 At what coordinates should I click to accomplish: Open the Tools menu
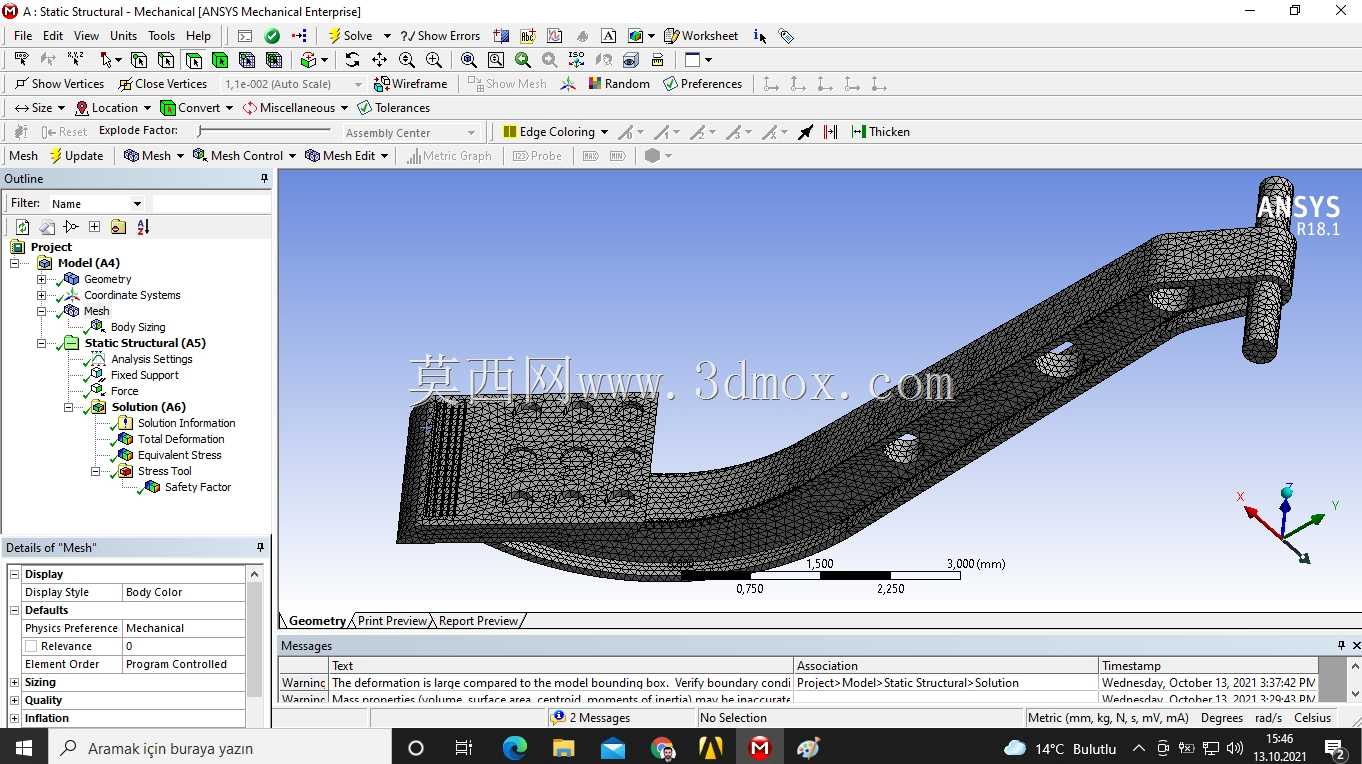point(162,36)
